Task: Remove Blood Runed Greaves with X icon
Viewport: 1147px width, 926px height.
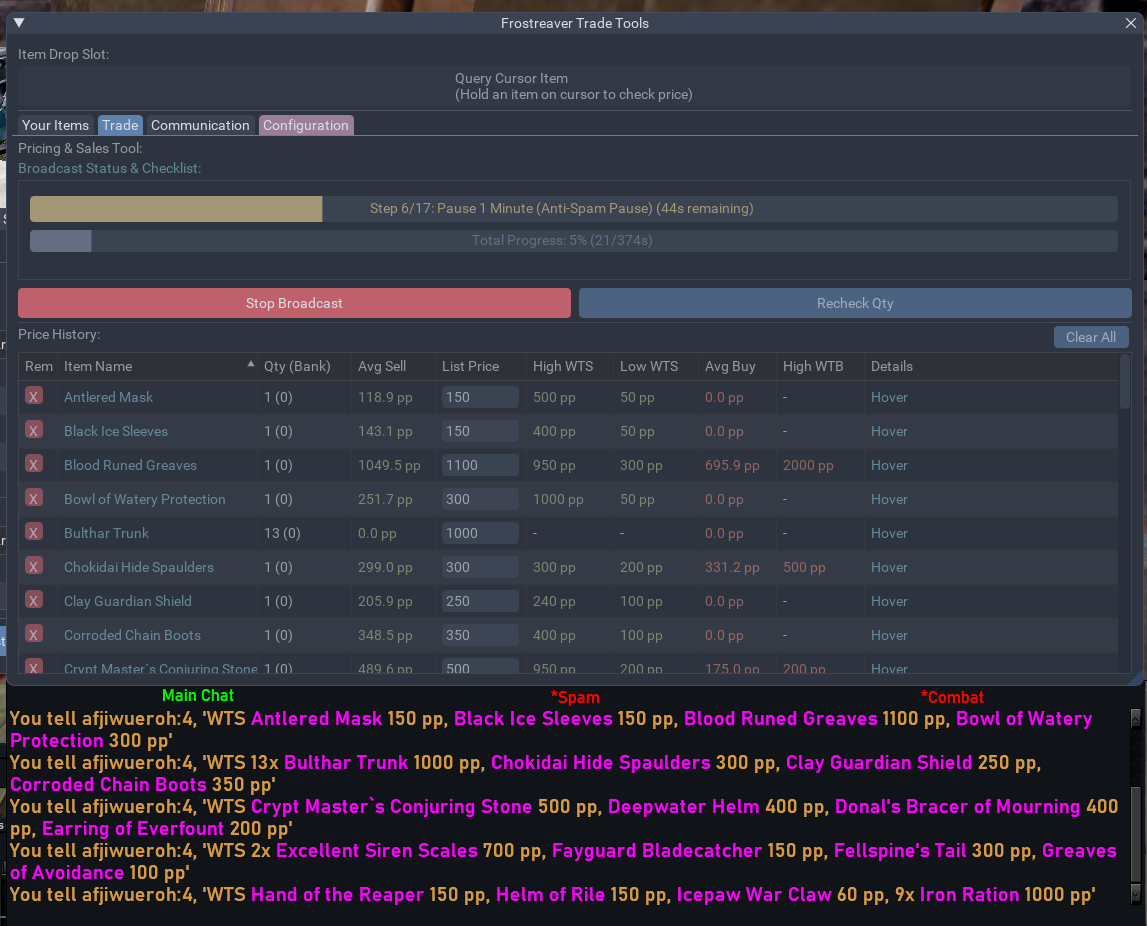Action: [x=34, y=464]
